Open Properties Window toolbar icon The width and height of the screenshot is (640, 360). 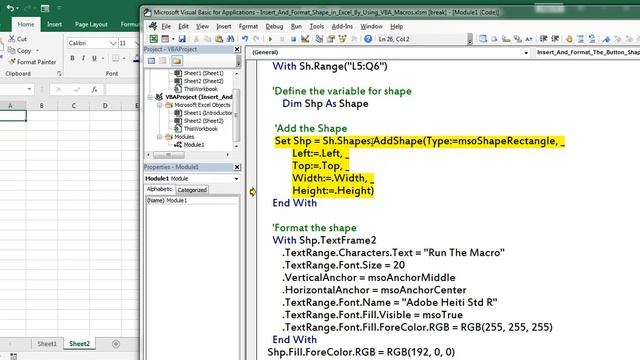point(331,39)
